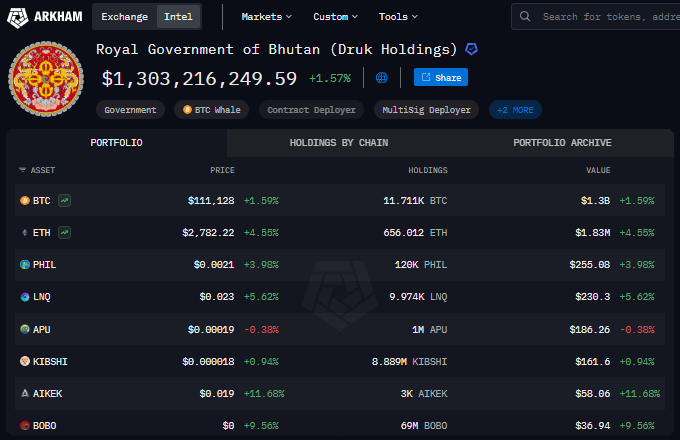Click the APU -0.38% price change
Screen dimensions: 680x440
click(x=262, y=329)
